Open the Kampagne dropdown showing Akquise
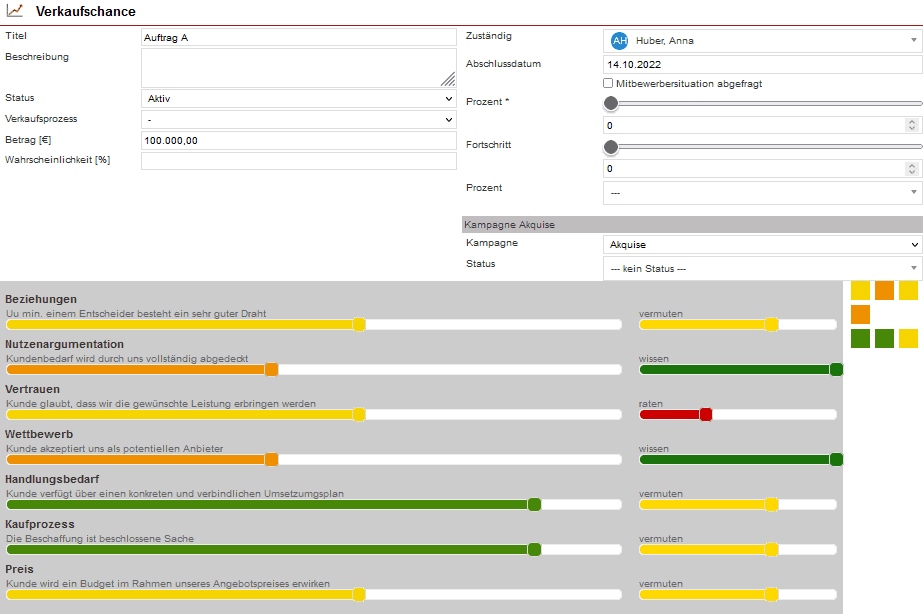This screenshot has height=614, width=923. [762, 245]
